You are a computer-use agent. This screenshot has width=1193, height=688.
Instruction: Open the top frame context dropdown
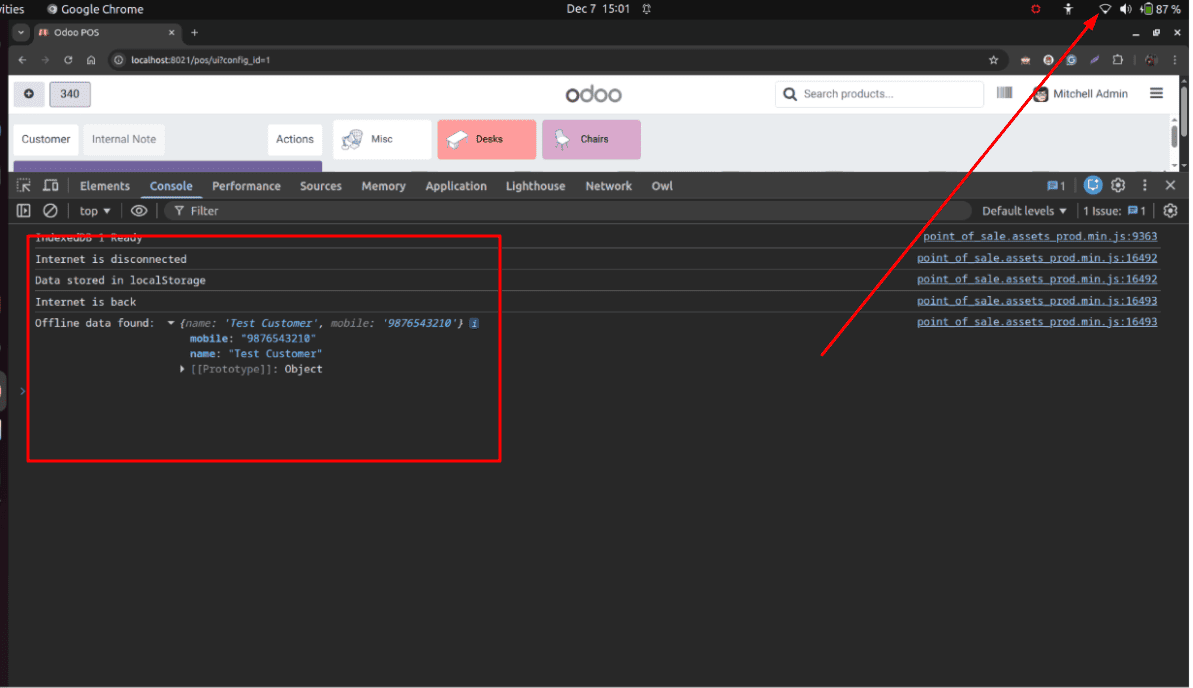[x=92, y=210]
